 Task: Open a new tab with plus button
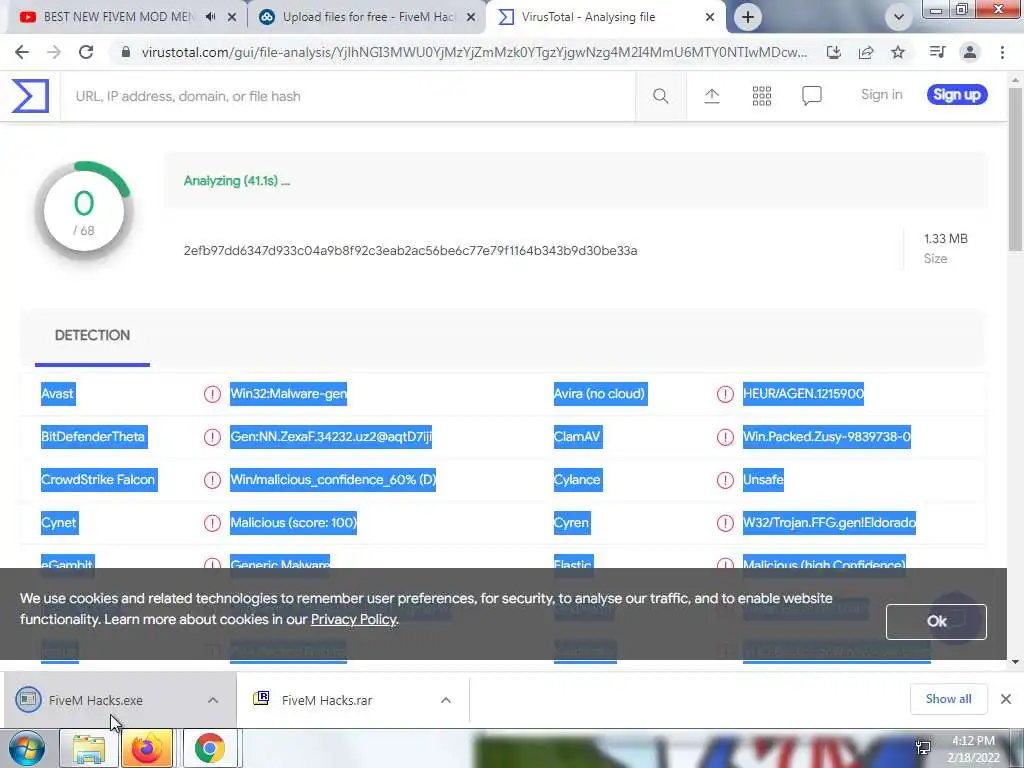click(748, 17)
